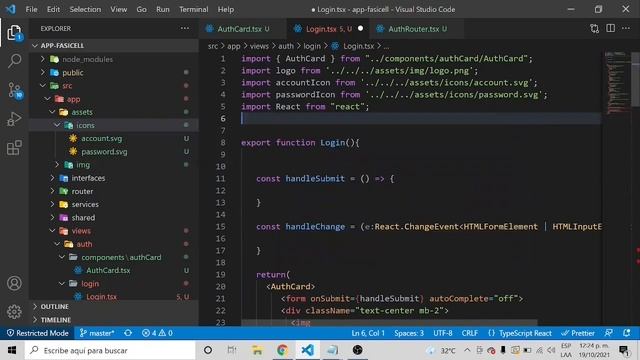Collapse the assets folder
The height and width of the screenshot is (360, 640).
(52, 112)
